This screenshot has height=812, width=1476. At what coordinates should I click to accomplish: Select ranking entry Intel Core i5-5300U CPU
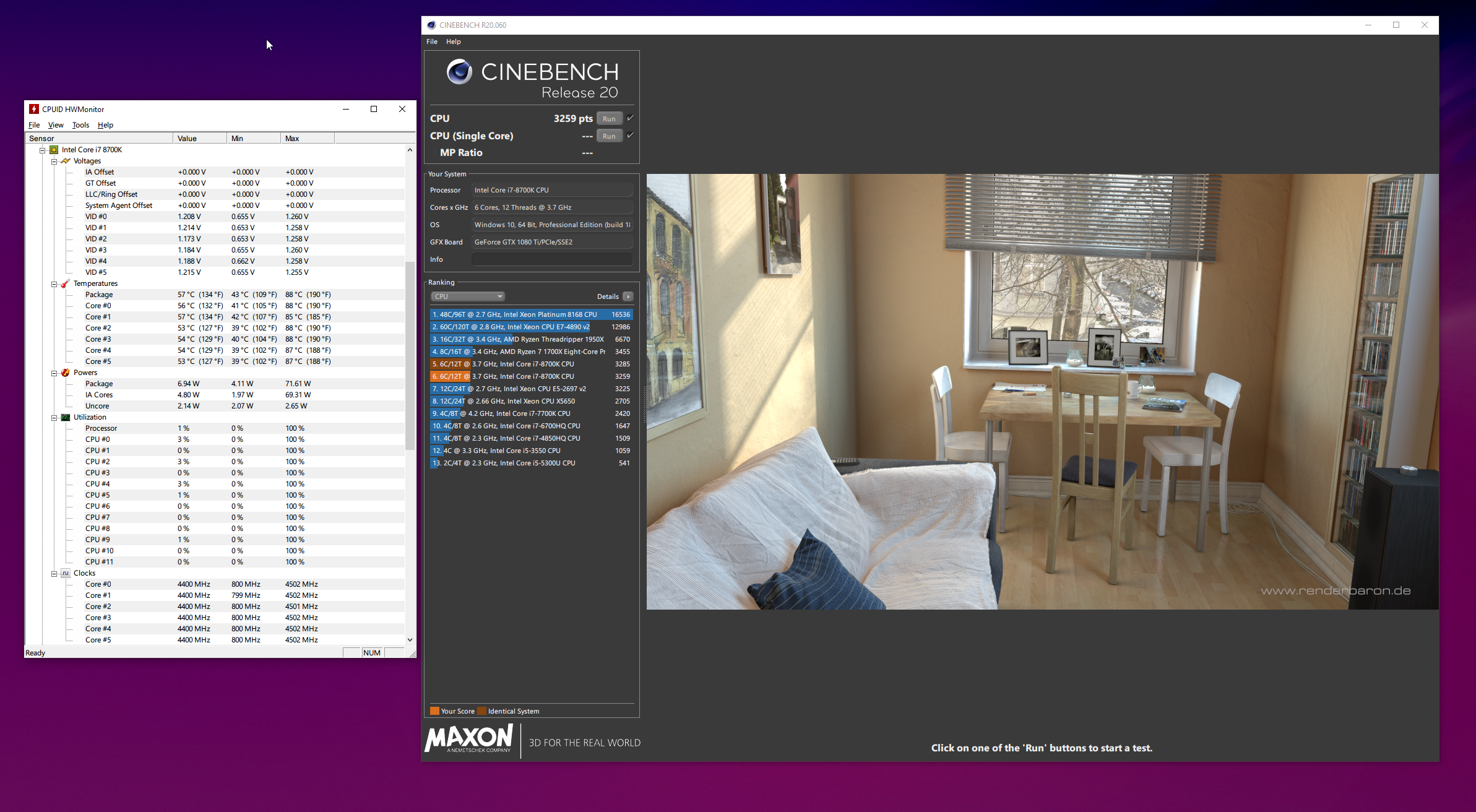(531, 463)
